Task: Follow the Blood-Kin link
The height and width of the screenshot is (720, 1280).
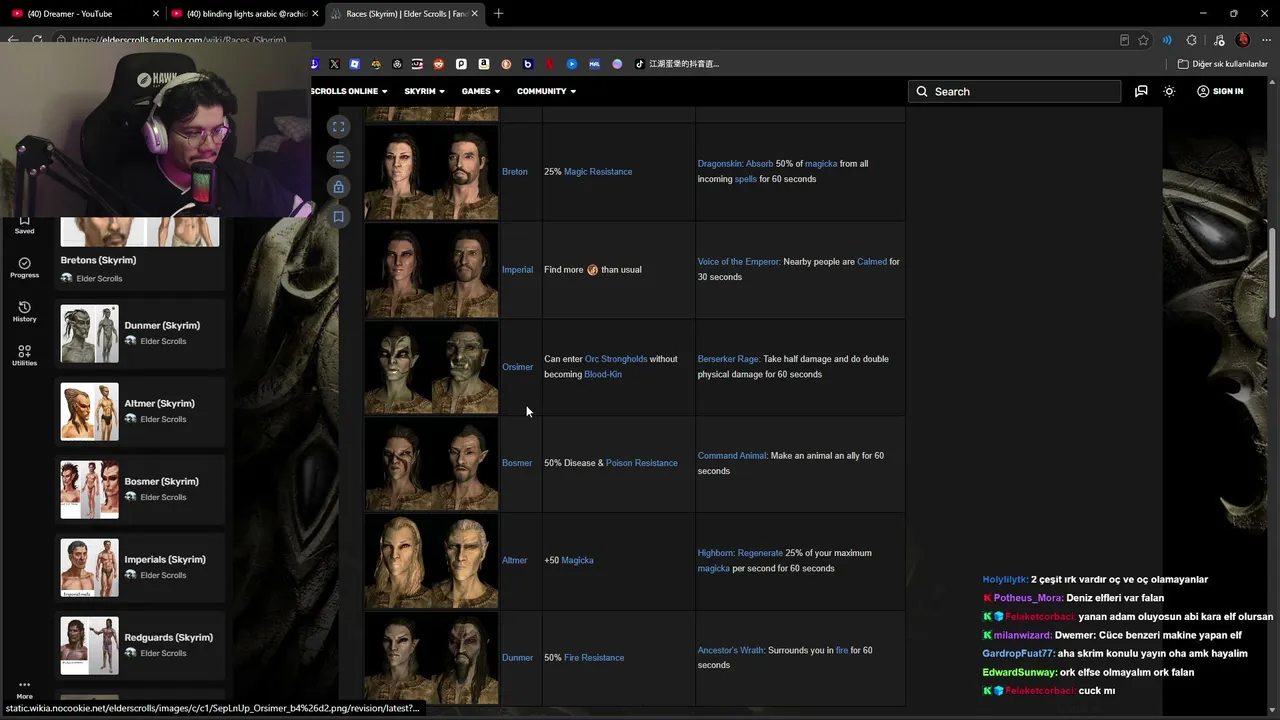Action: pos(603,374)
